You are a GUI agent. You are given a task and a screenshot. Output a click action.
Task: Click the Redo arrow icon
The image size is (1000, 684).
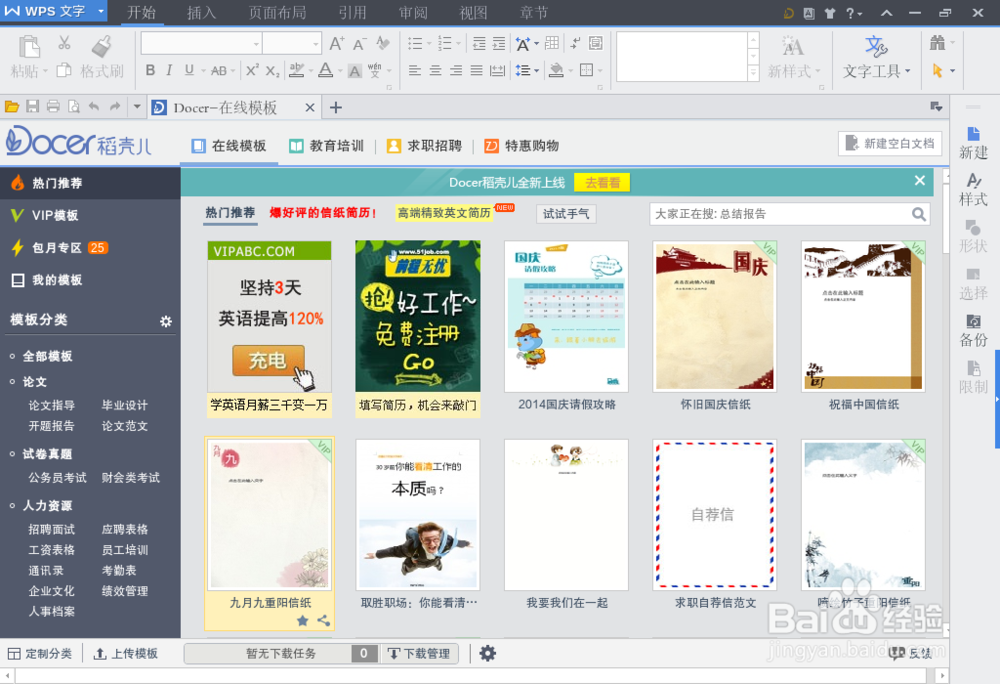[x=115, y=106]
